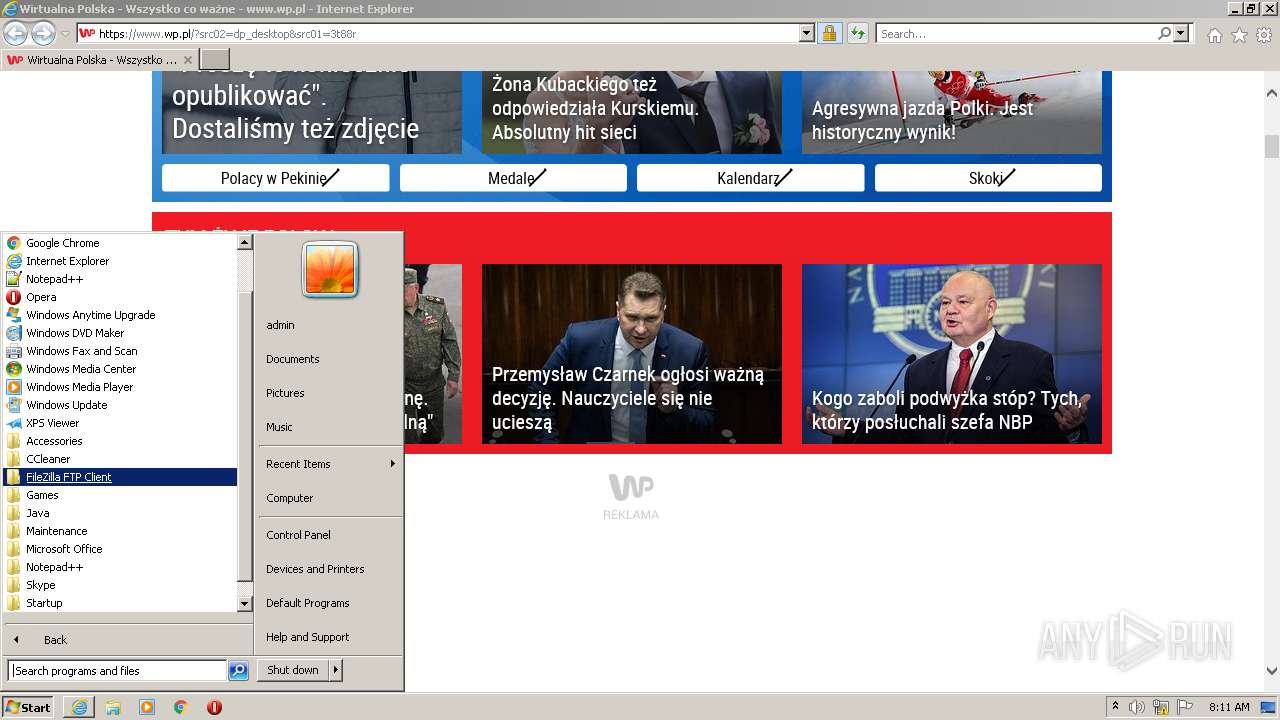Click the security lock icon in address bar
The width and height of the screenshot is (1280, 720).
point(829,33)
